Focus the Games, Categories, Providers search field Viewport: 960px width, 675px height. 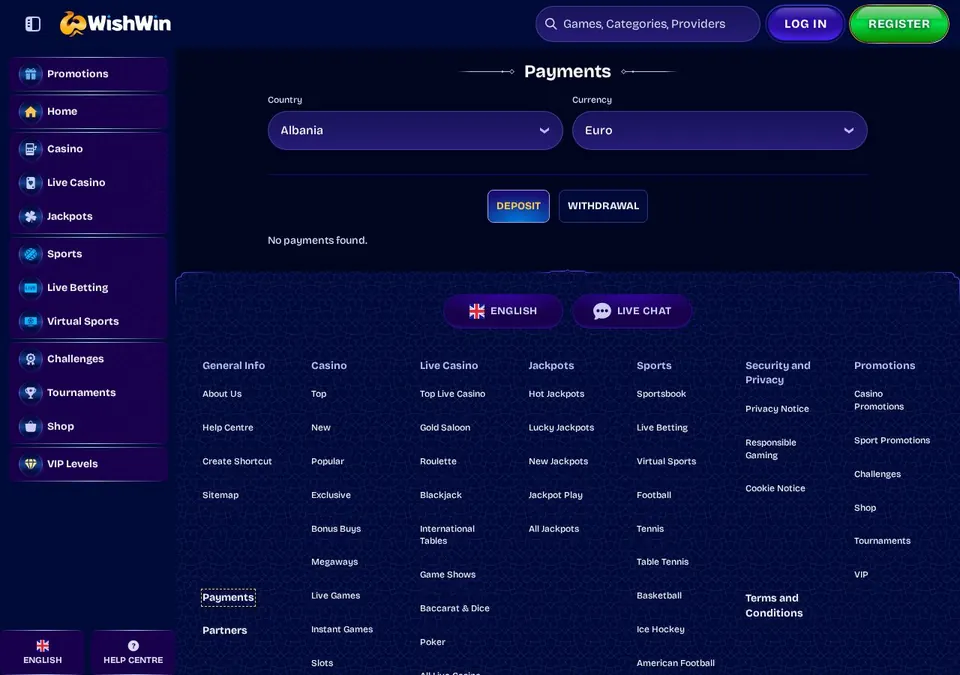coord(648,24)
